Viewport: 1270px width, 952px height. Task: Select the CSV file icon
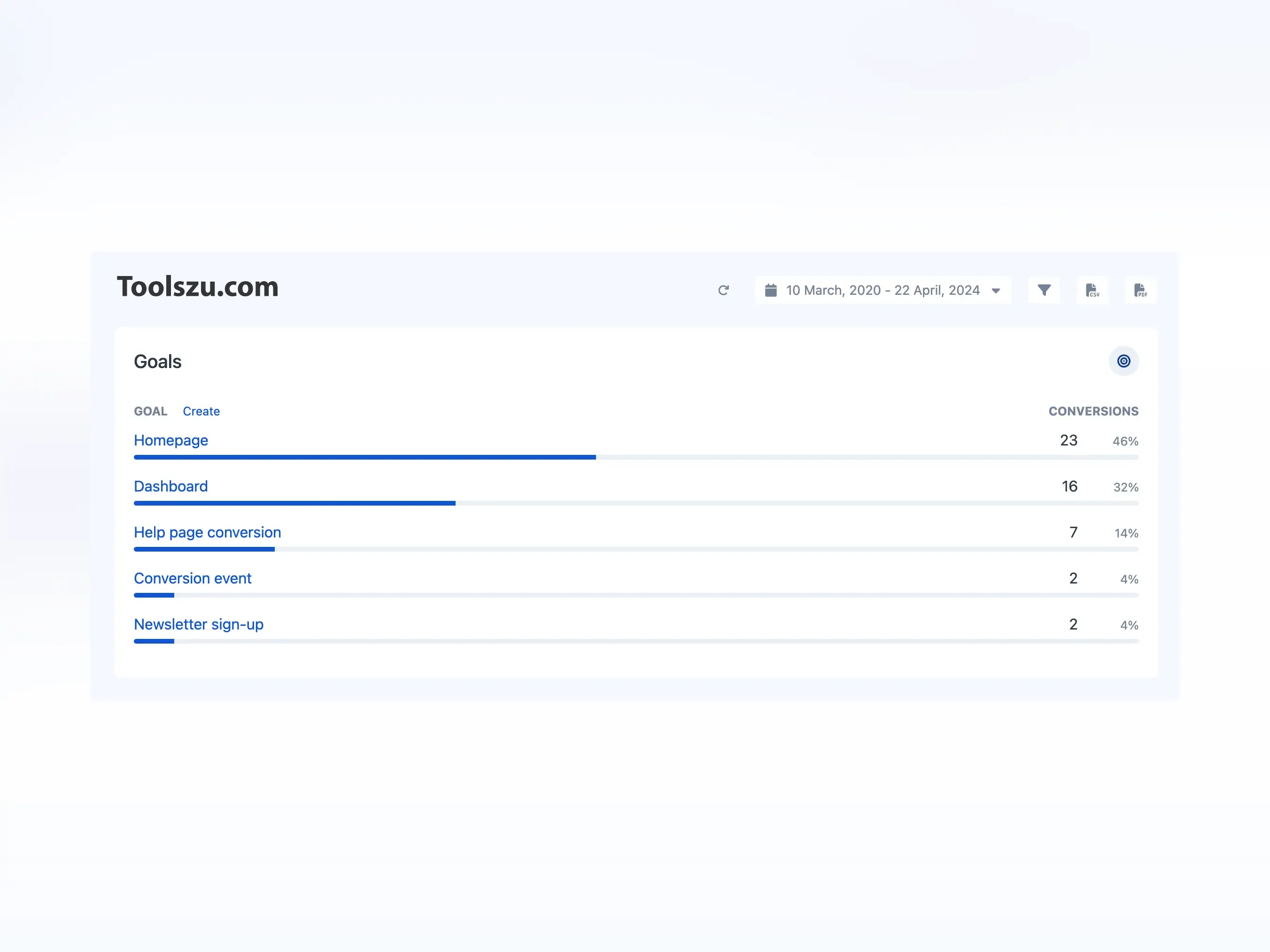click(1092, 291)
